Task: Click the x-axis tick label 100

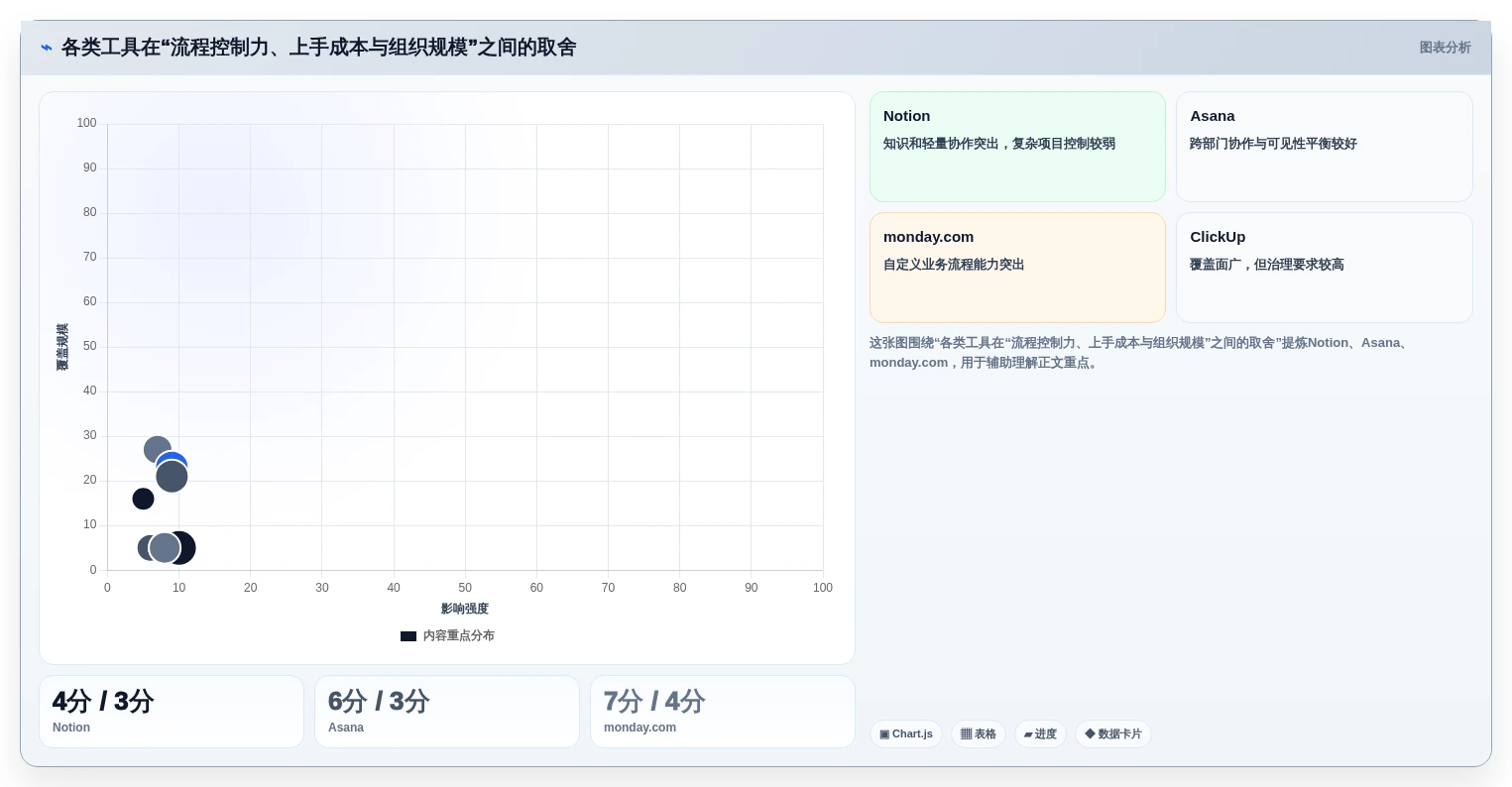Action: (x=823, y=588)
